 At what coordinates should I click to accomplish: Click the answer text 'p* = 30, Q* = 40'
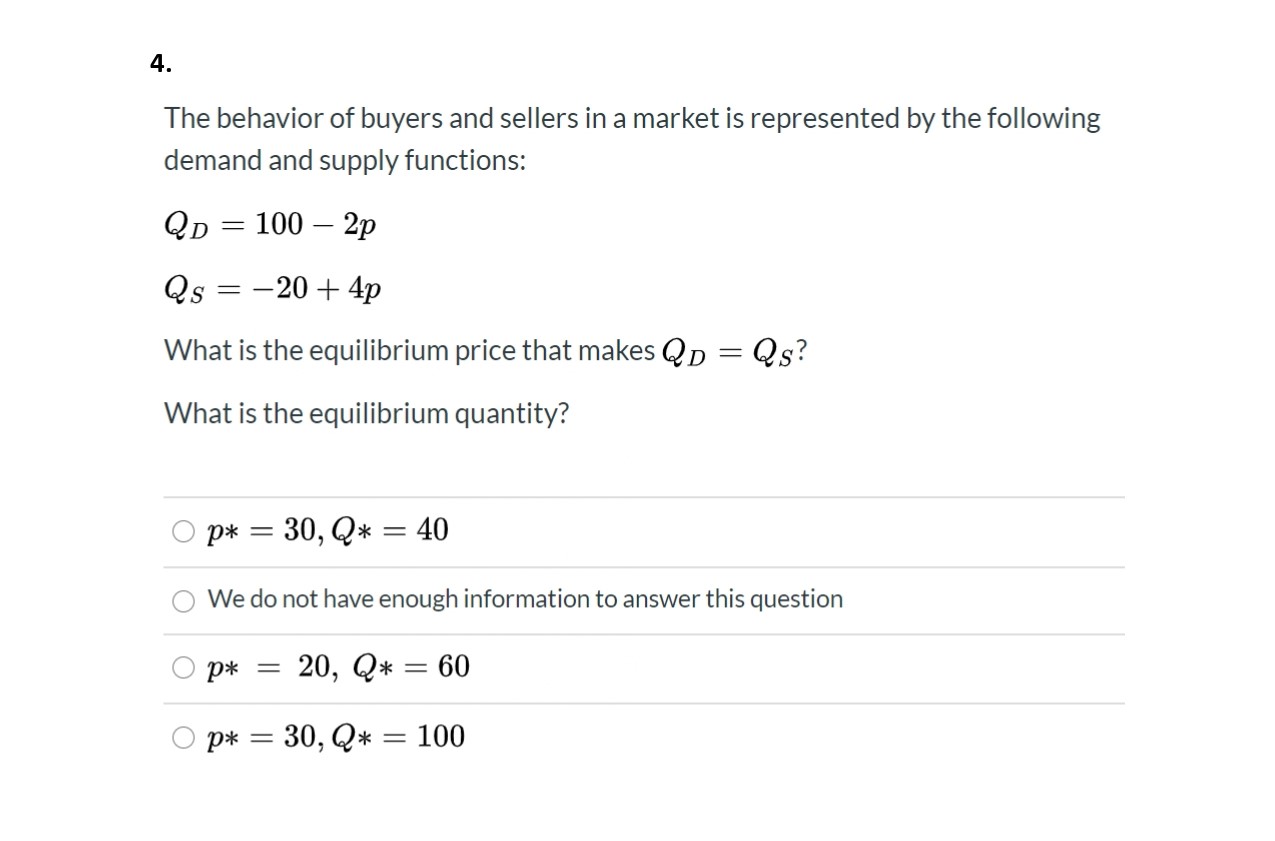(x=327, y=530)
